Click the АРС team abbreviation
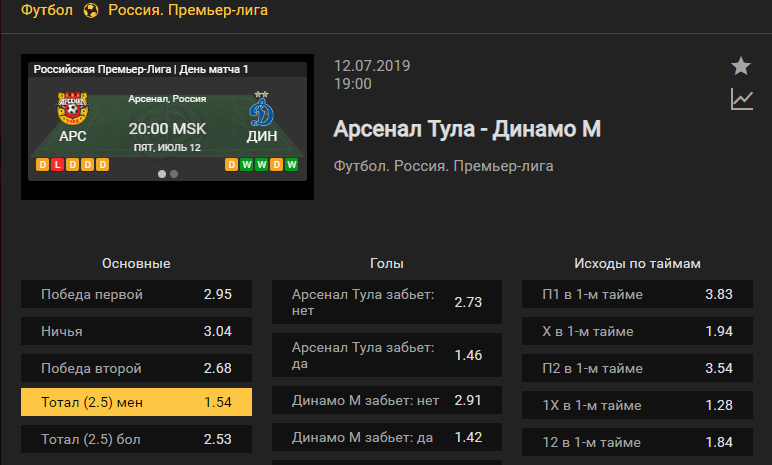Image resolution: width=772 pixels, height=465 pixels. click(x=72, y=136)
